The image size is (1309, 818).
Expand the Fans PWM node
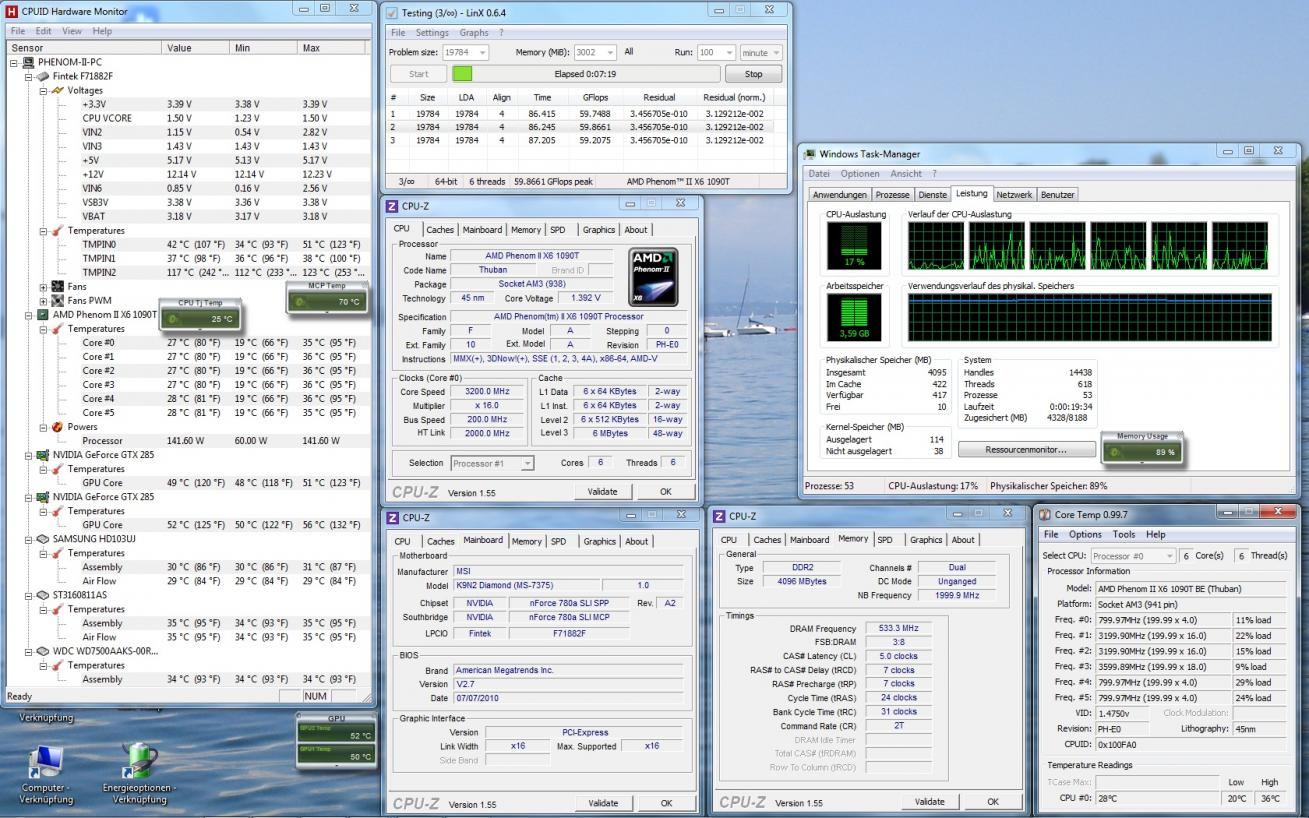pyautogui.click(x=44, y=300)
